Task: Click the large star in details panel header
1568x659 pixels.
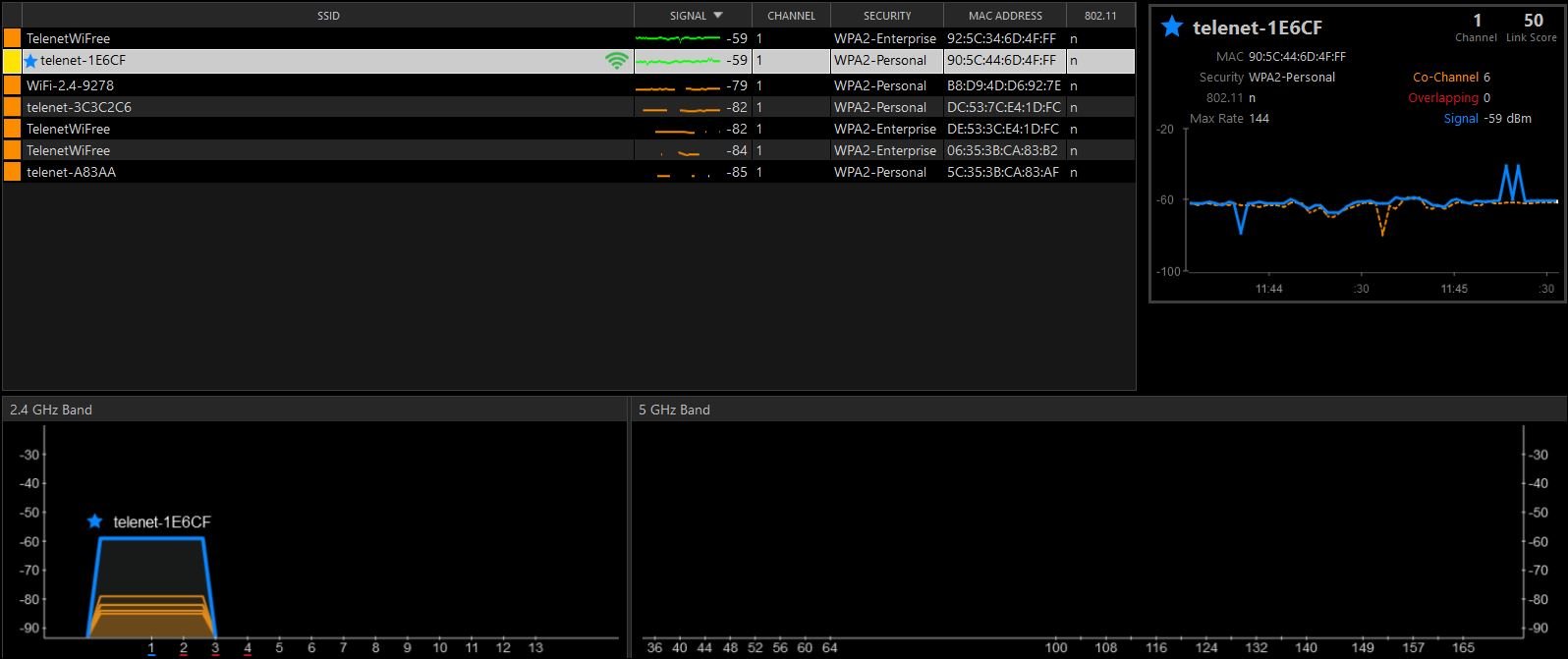Action: (1171, 27)
